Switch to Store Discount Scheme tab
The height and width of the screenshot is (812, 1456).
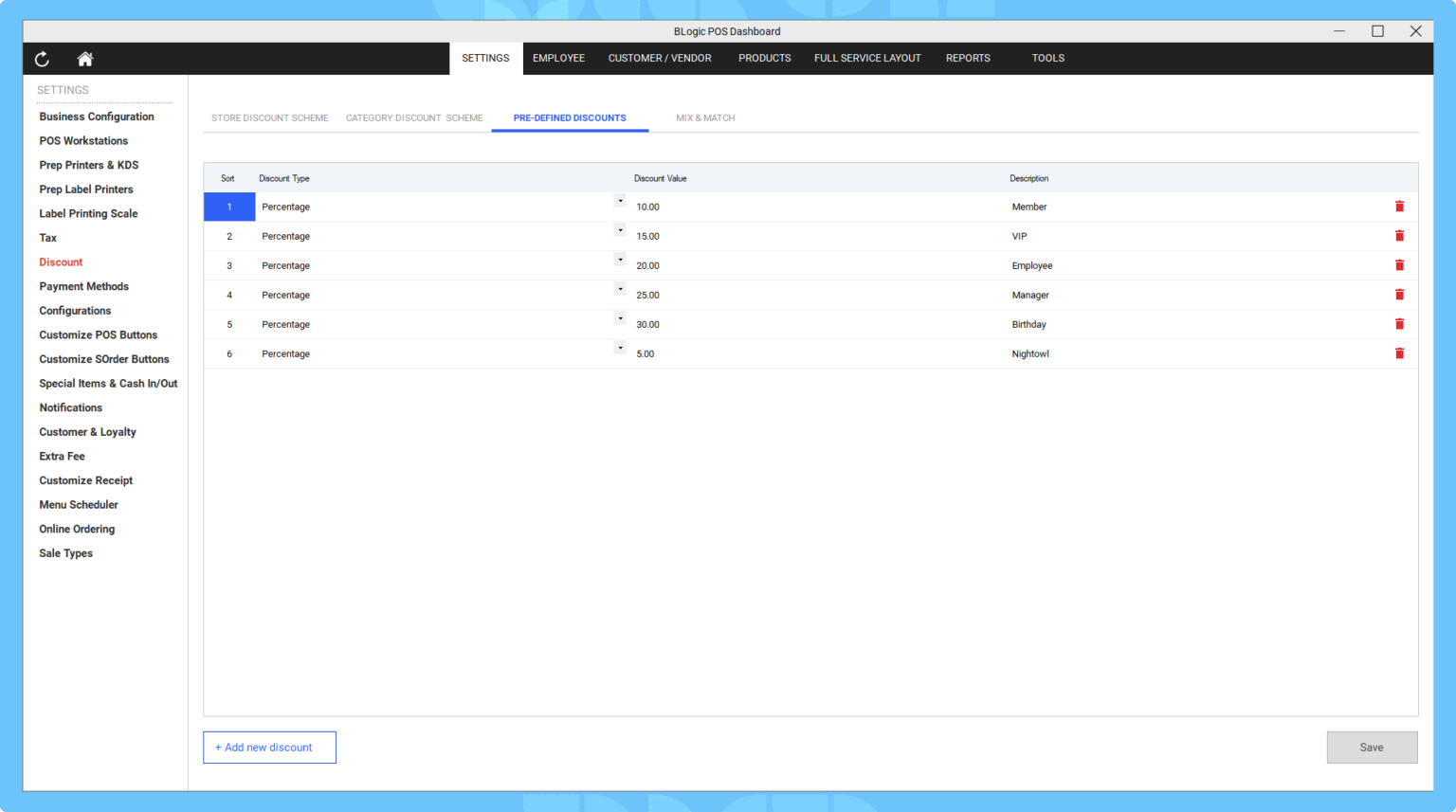tap(270, 118)
